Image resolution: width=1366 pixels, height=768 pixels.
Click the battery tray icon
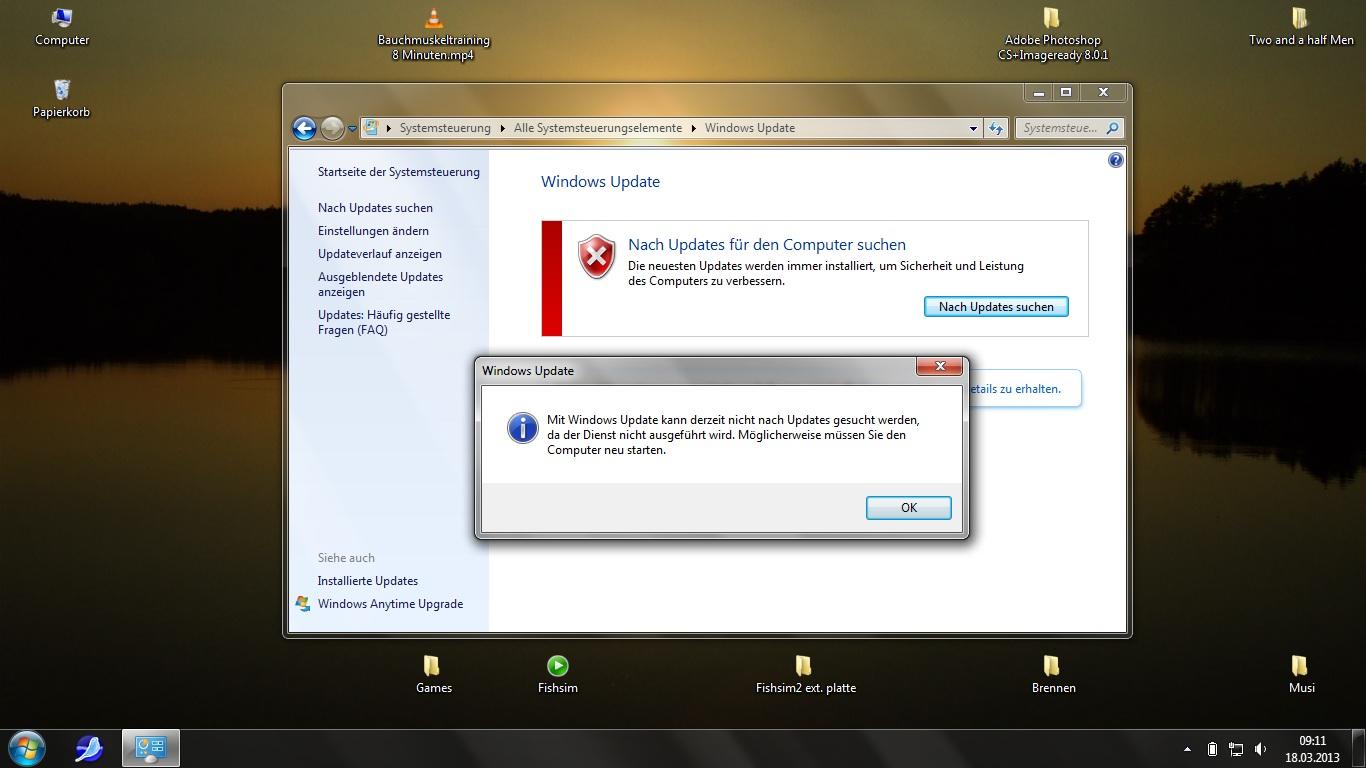click(x=1212, y=749)
